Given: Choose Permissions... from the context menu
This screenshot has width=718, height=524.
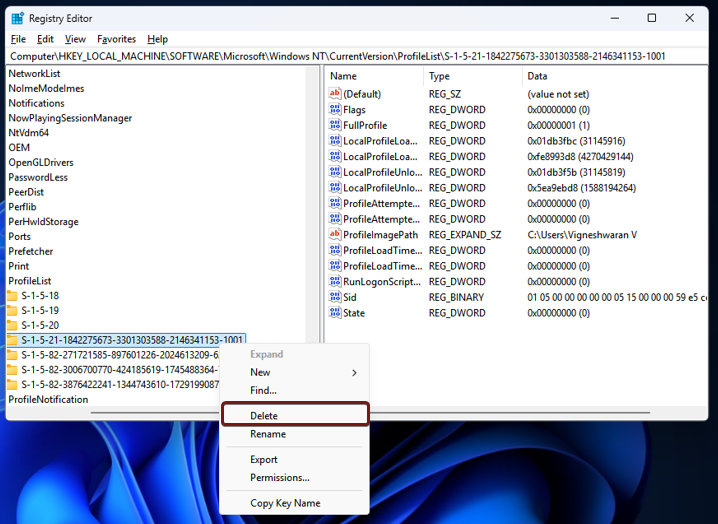Looking at the screenshot, I should point(295,477).
